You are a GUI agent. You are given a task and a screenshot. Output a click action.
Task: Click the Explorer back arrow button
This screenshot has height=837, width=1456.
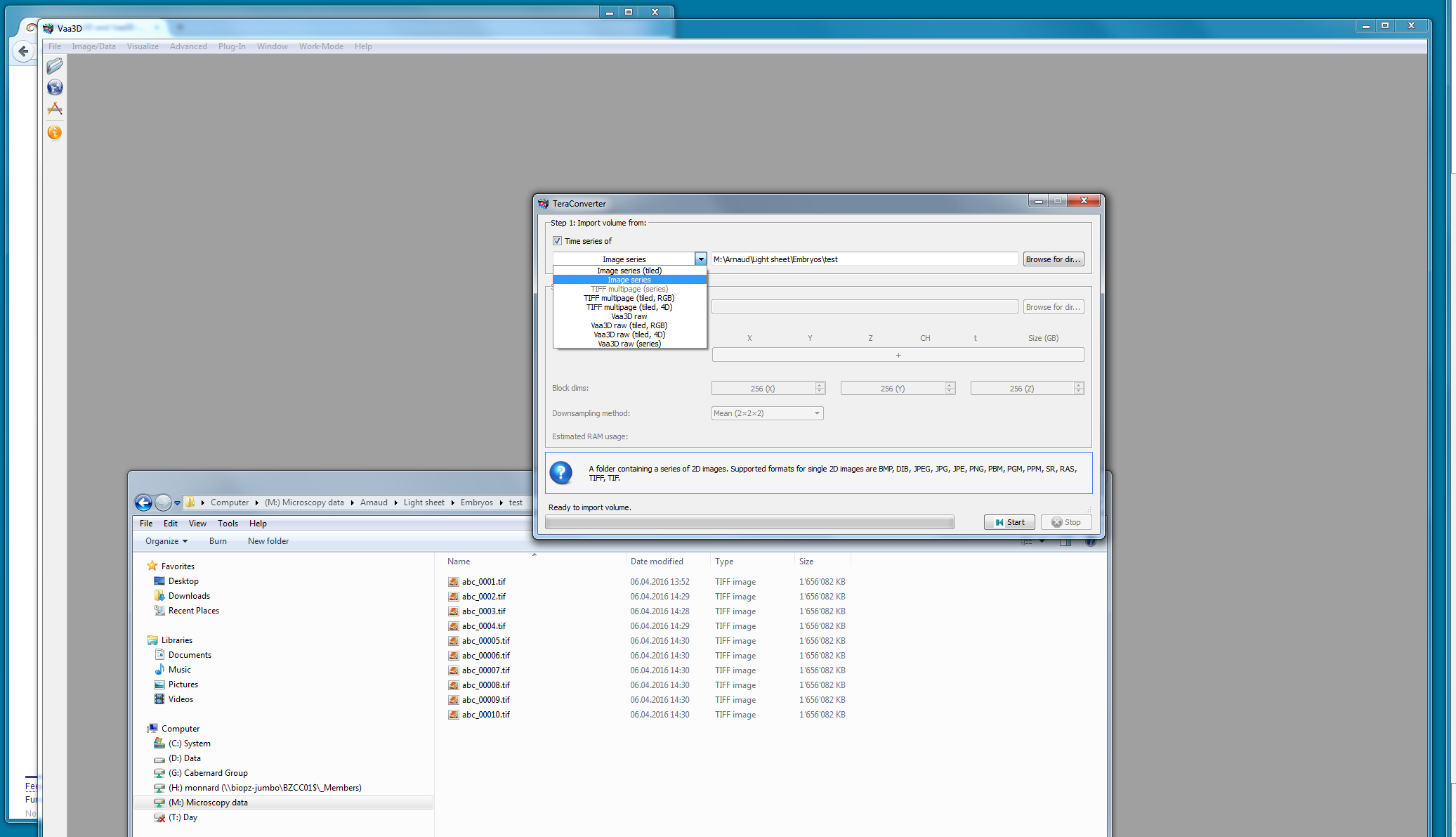[x=143, y=502]
